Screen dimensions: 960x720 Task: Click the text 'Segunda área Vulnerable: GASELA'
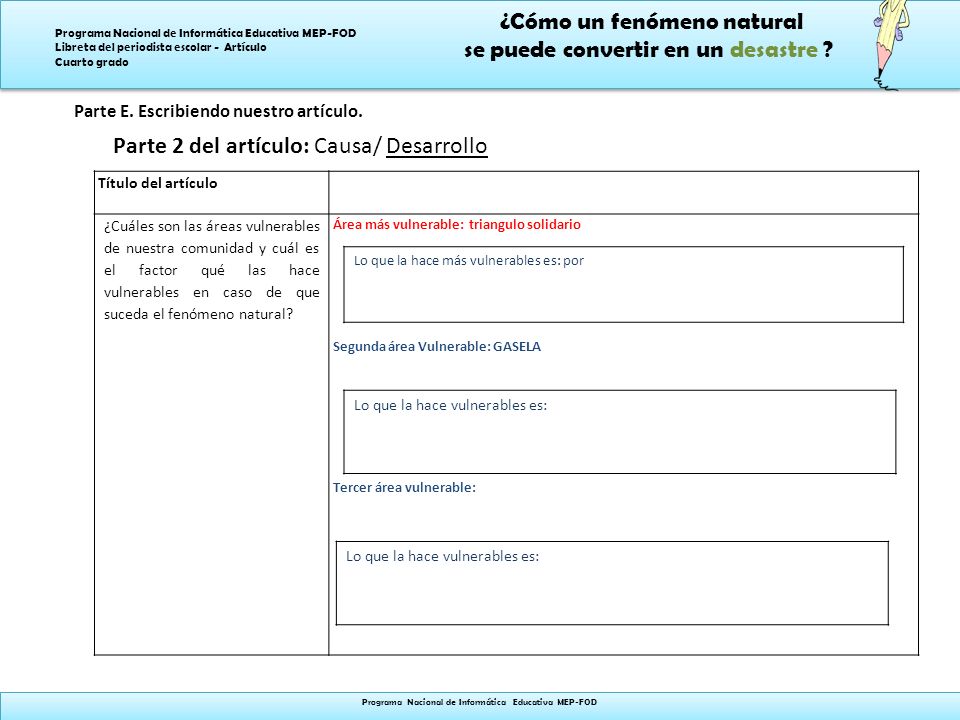(x=437, y=347)
